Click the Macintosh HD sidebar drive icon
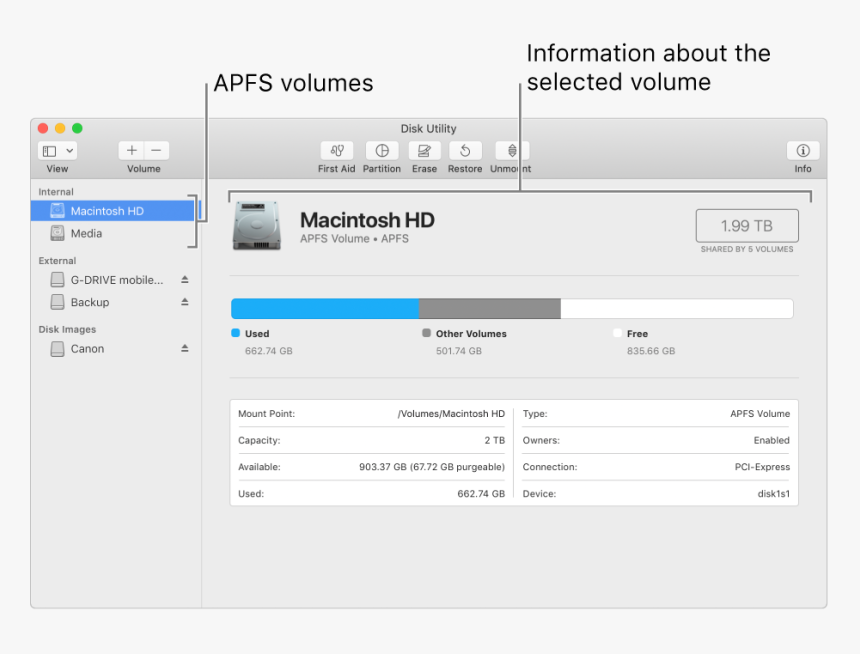Image resolution: width=860 pixels, height=654 pixels. tap(57, 211)
